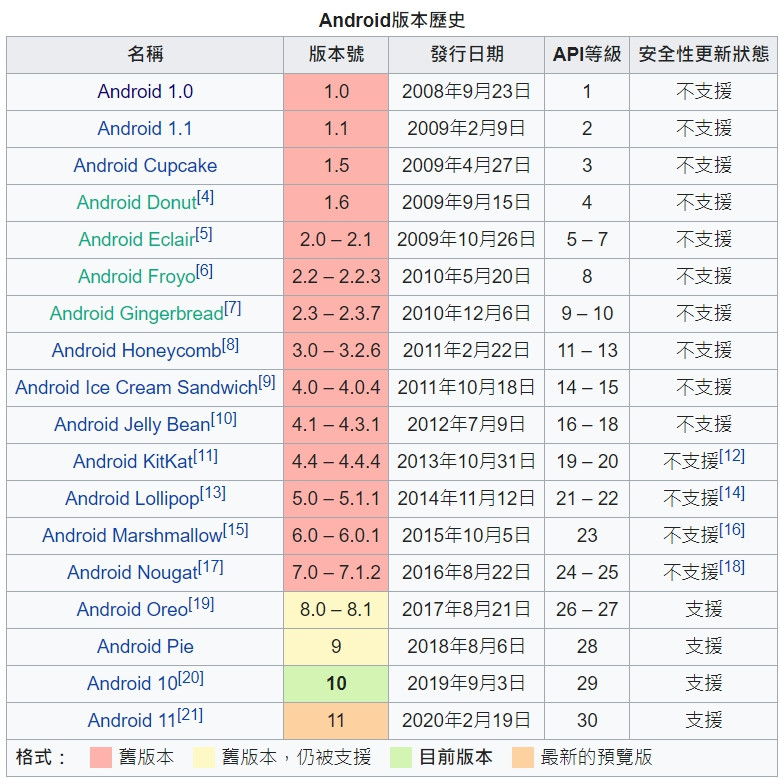
Task: Click the 版本號 column header
Action: (x=336, y=55)
